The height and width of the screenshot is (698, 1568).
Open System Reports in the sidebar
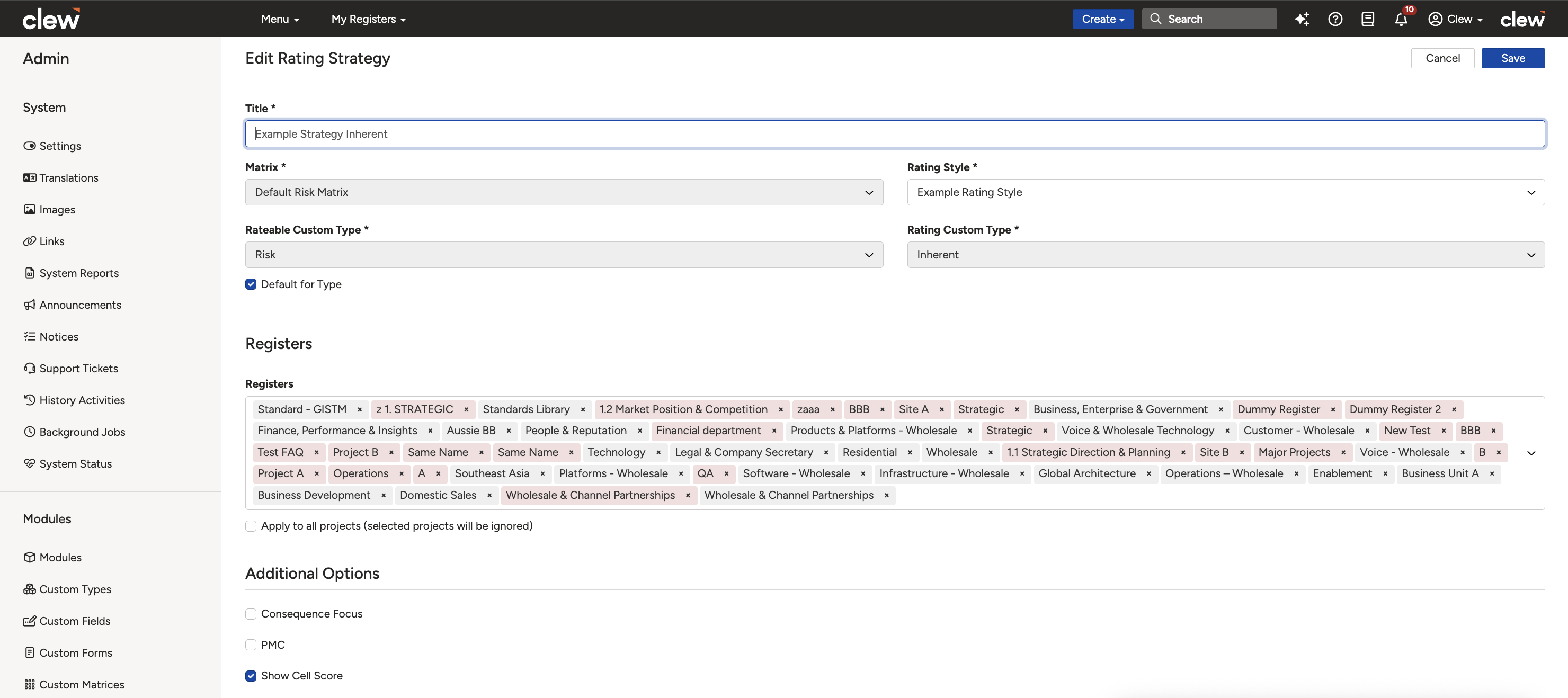[x=71, y=273]
